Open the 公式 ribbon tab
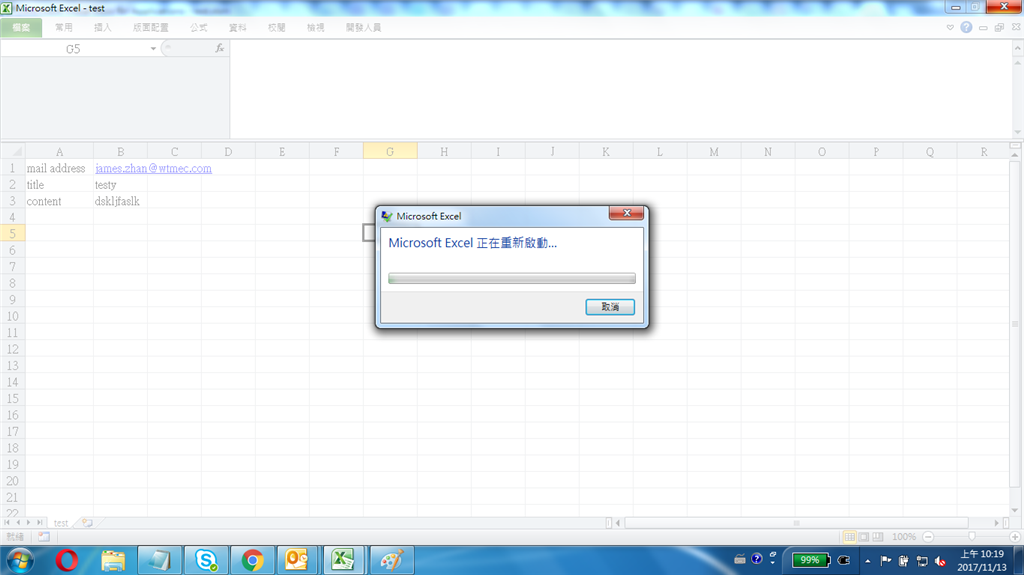The image size is (1024, 575). coord(199,27)
